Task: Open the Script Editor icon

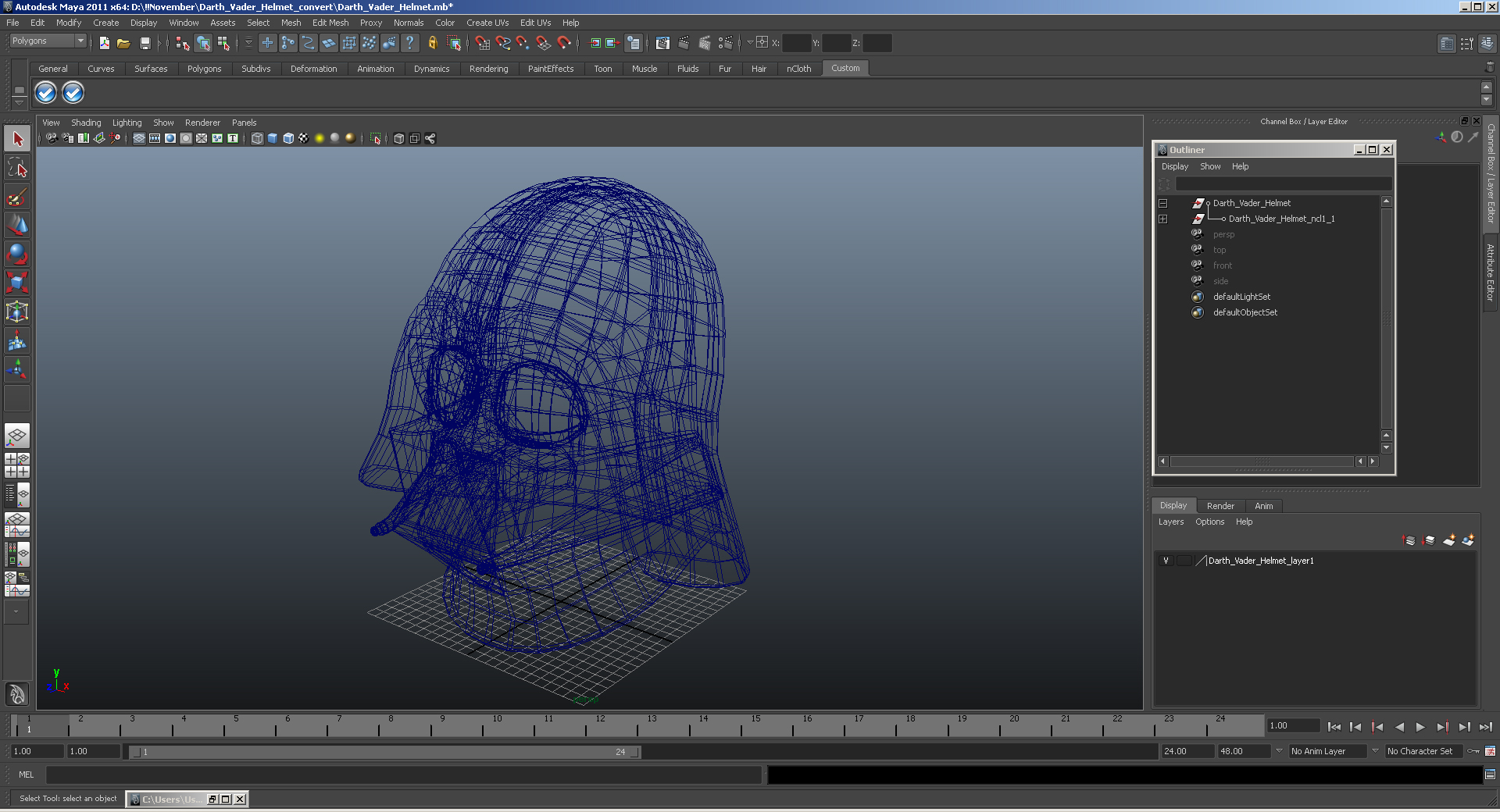Action: [1490, 775]
